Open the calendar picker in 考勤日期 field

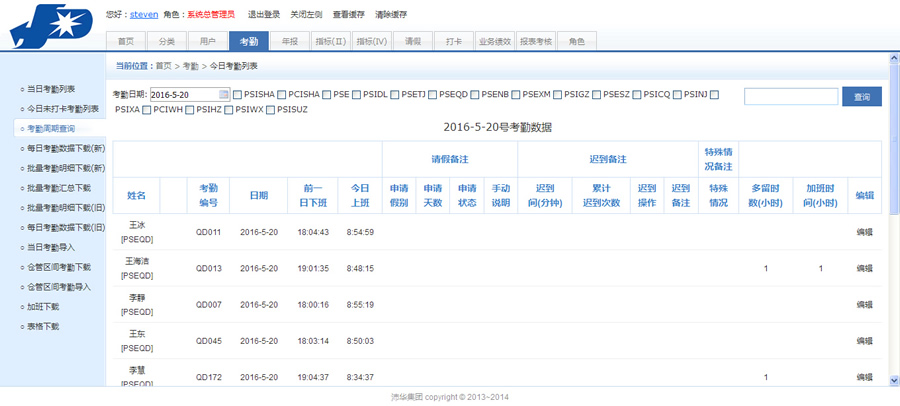pyautogui.click(x=224, y=95)
